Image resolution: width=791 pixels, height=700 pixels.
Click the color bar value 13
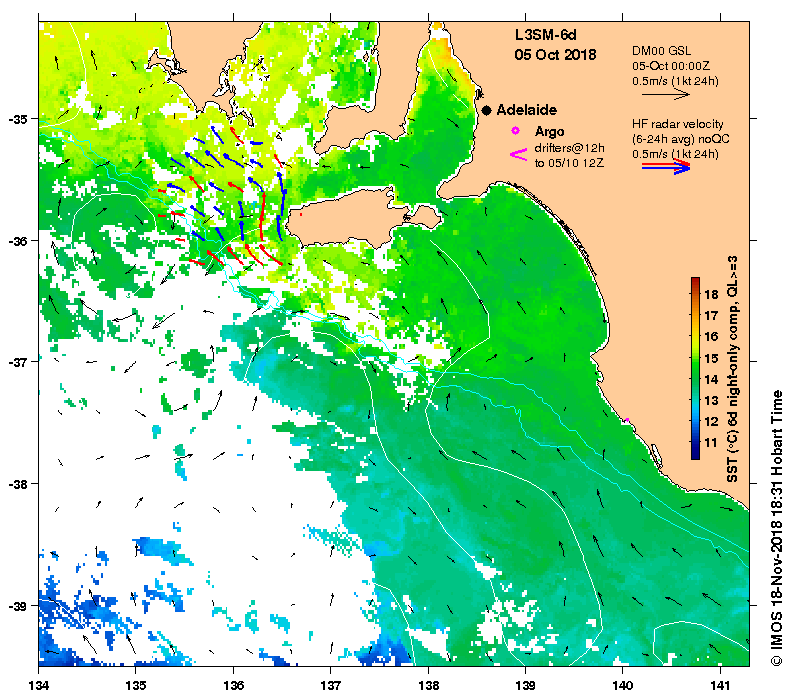click(x=711, y=400)
